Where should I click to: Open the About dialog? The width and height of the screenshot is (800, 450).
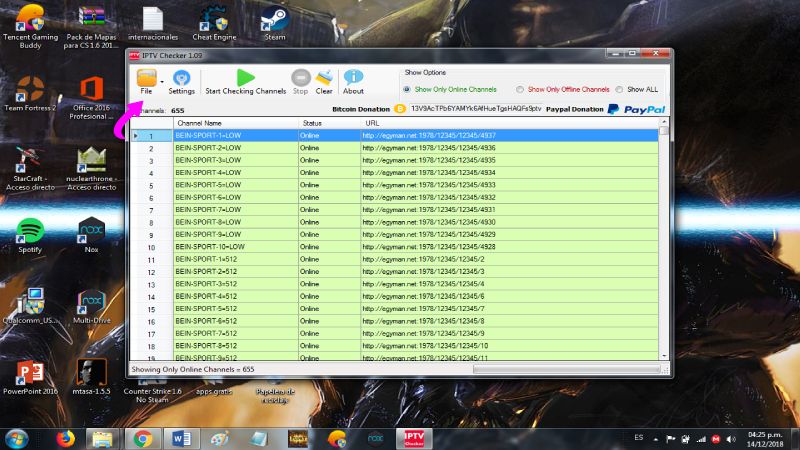pyautogui.click(x=353, y=82)
